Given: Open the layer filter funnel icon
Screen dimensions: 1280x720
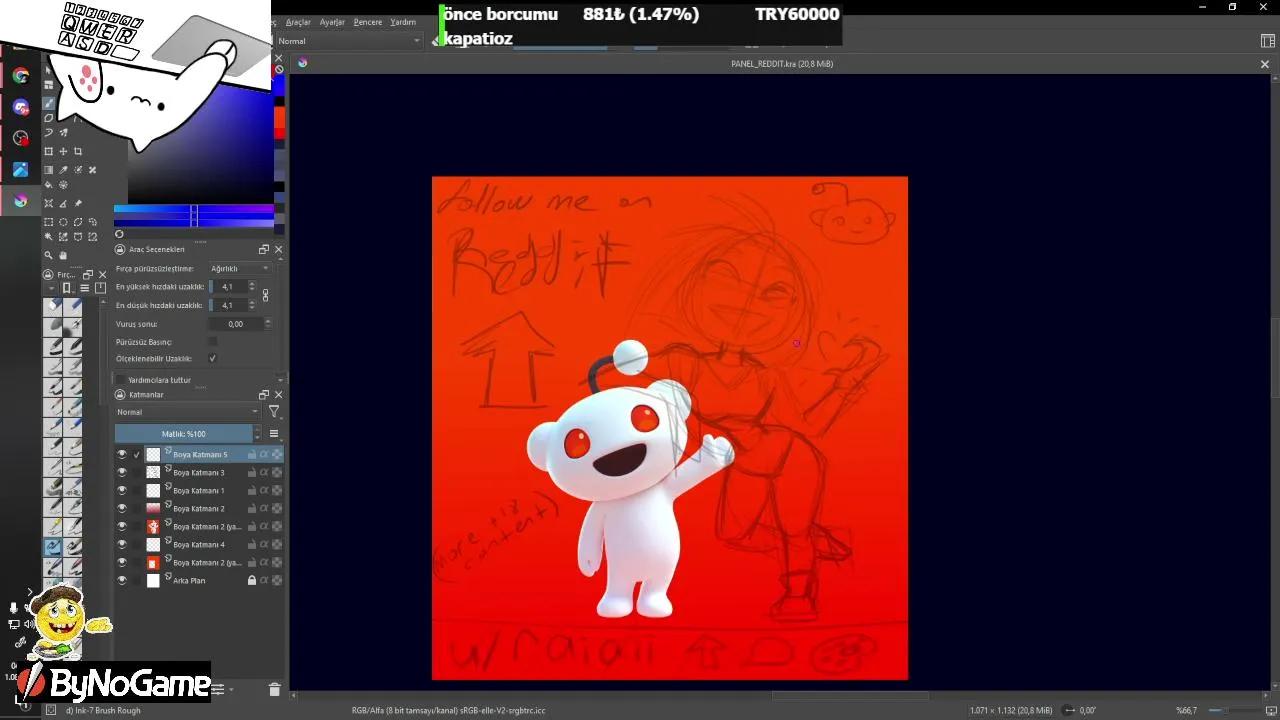Looking at the screenshot, I should point(274,412).
